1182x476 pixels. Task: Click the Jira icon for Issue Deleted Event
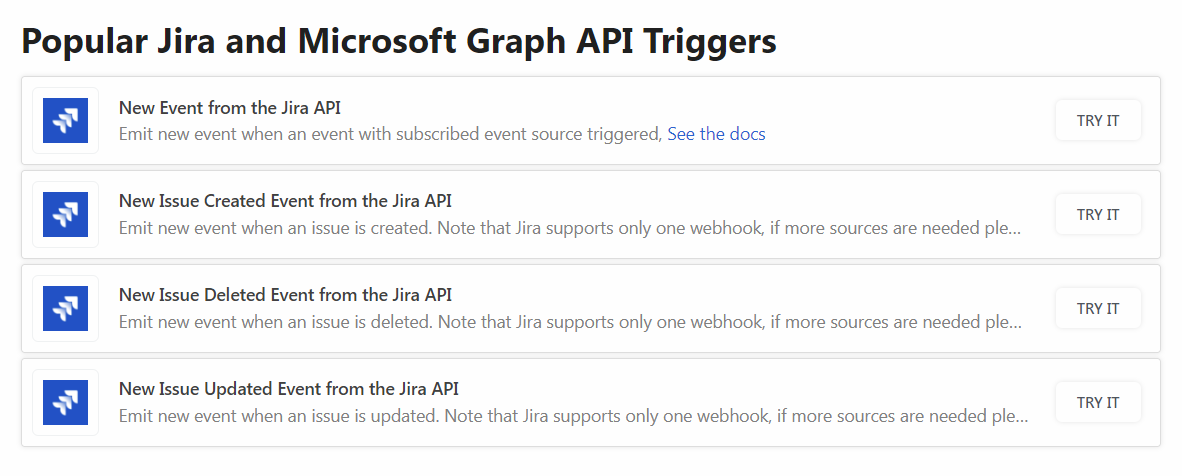click(66, 309)
